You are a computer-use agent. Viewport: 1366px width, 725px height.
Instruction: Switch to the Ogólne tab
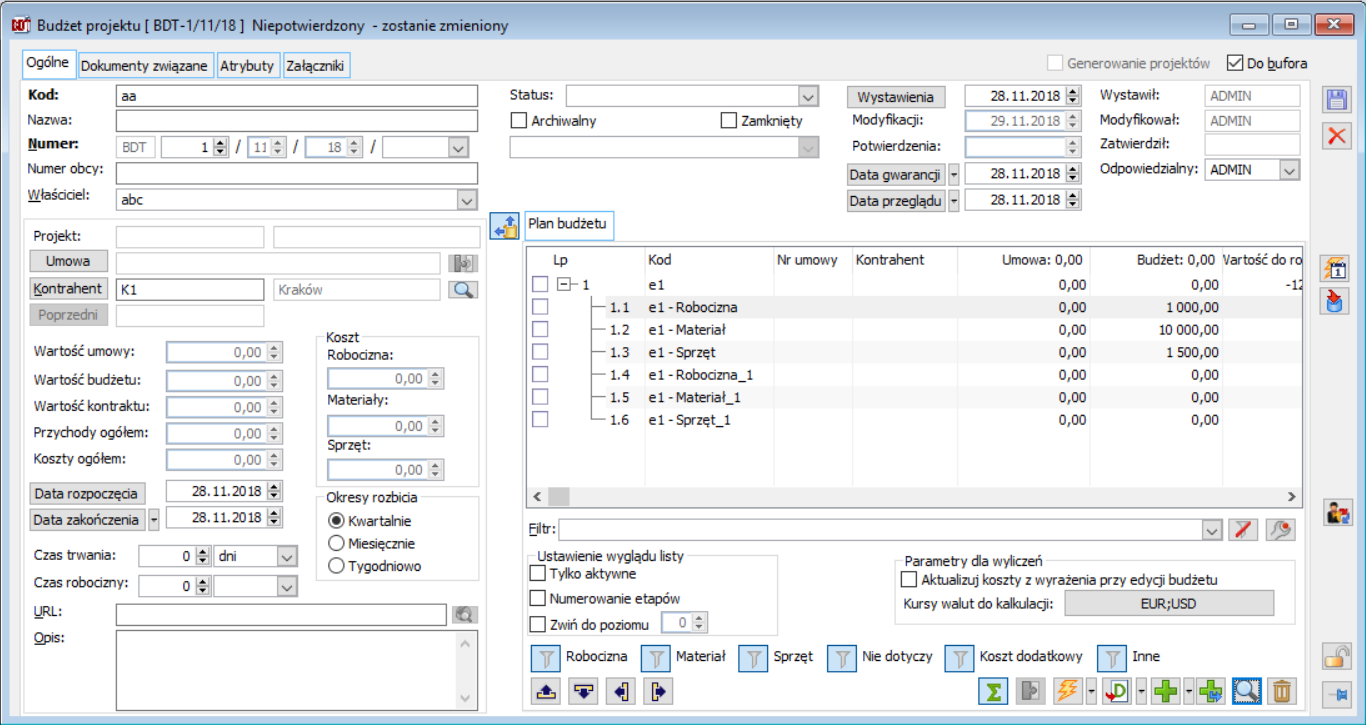(48, 63)
